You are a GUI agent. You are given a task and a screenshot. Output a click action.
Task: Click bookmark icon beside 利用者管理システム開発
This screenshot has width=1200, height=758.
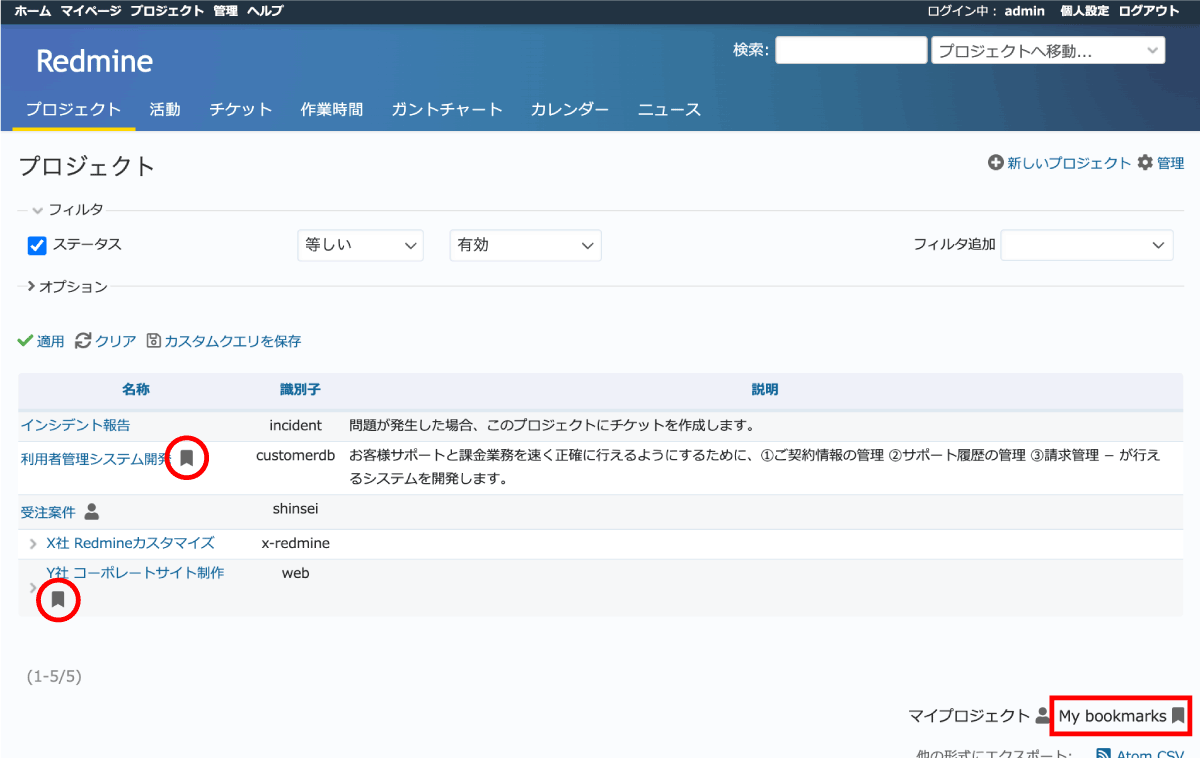pos(186,458)
